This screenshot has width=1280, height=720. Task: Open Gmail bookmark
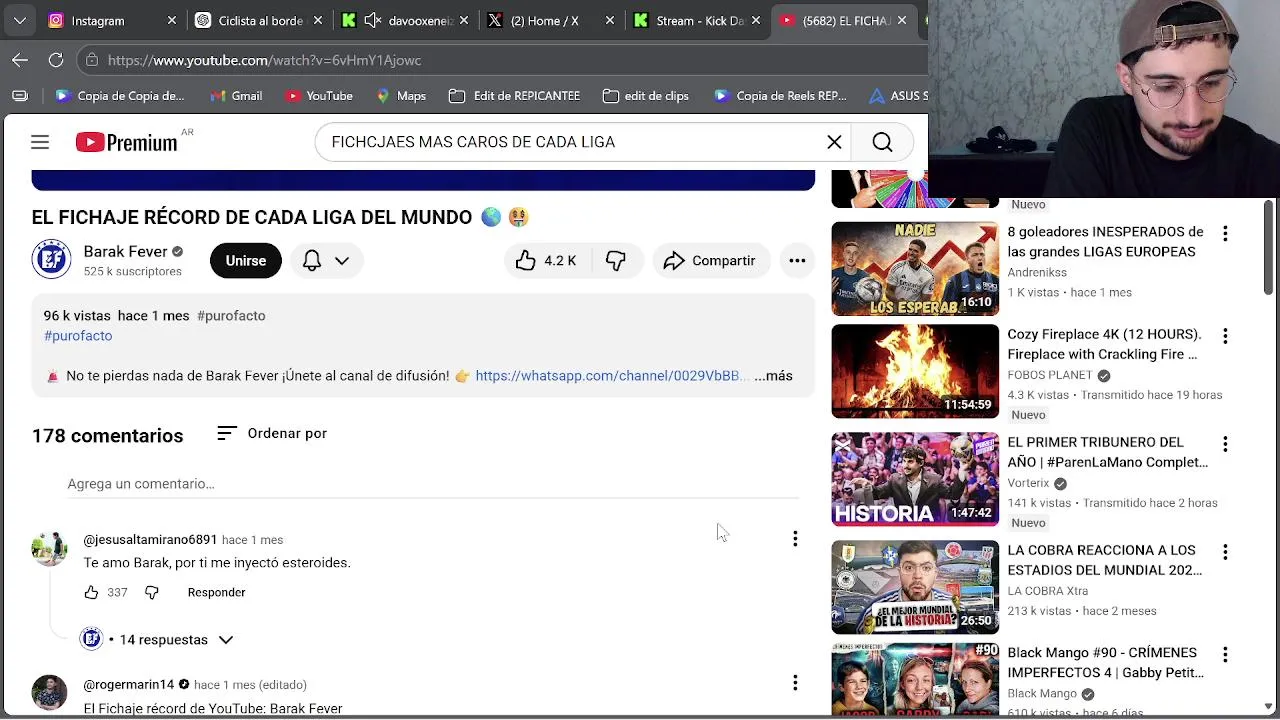point(236,96)
